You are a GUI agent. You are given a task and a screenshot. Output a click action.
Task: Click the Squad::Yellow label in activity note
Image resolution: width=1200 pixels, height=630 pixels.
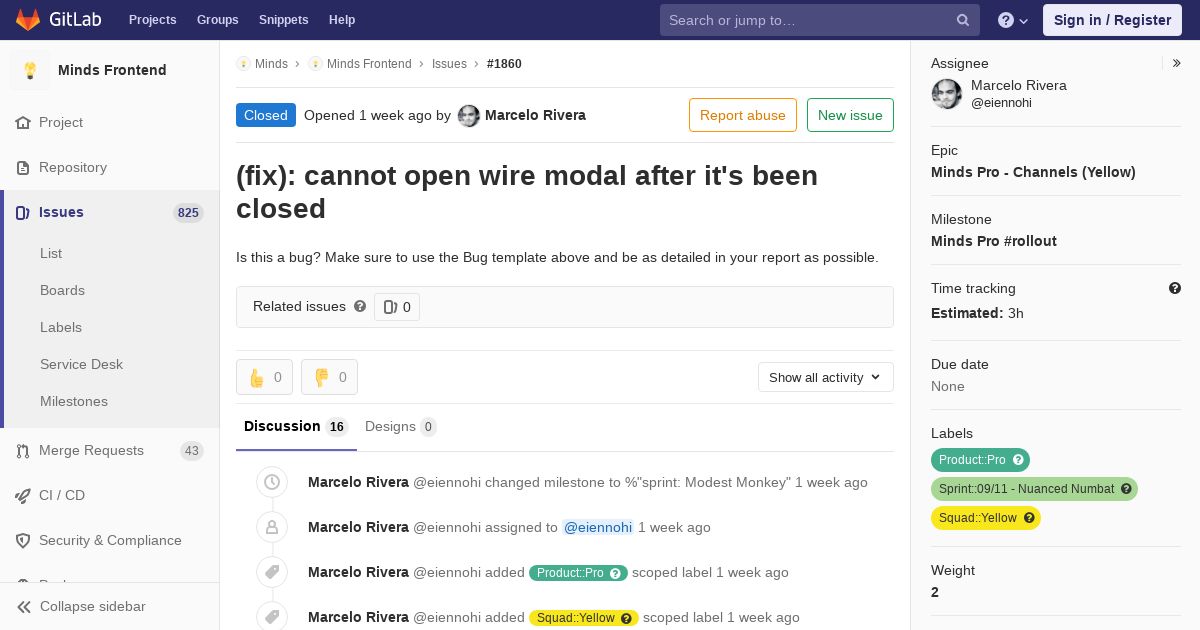pos(584,618)
